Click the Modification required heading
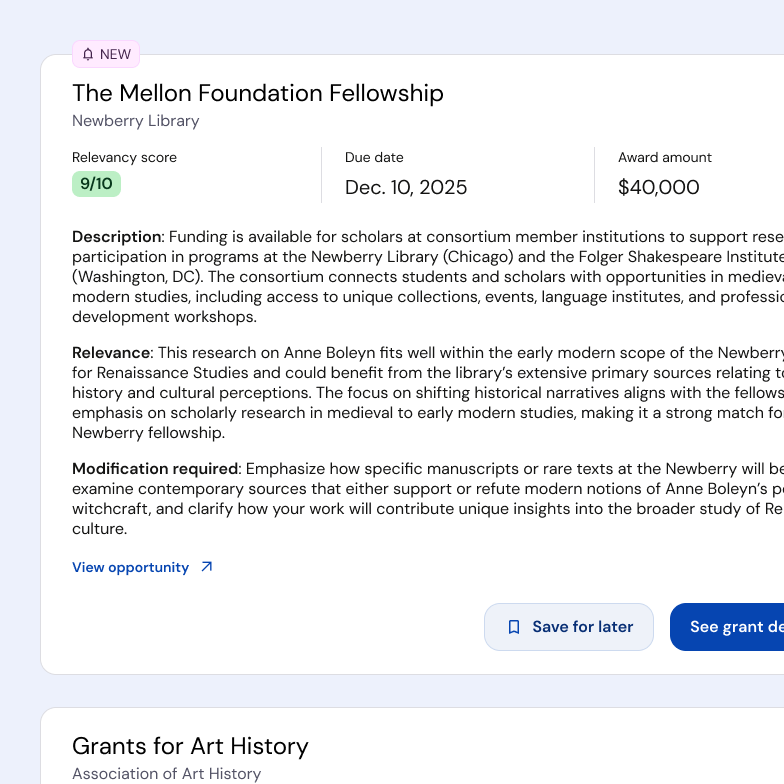This screenshot has height=784, width=784. coord(155,469)
